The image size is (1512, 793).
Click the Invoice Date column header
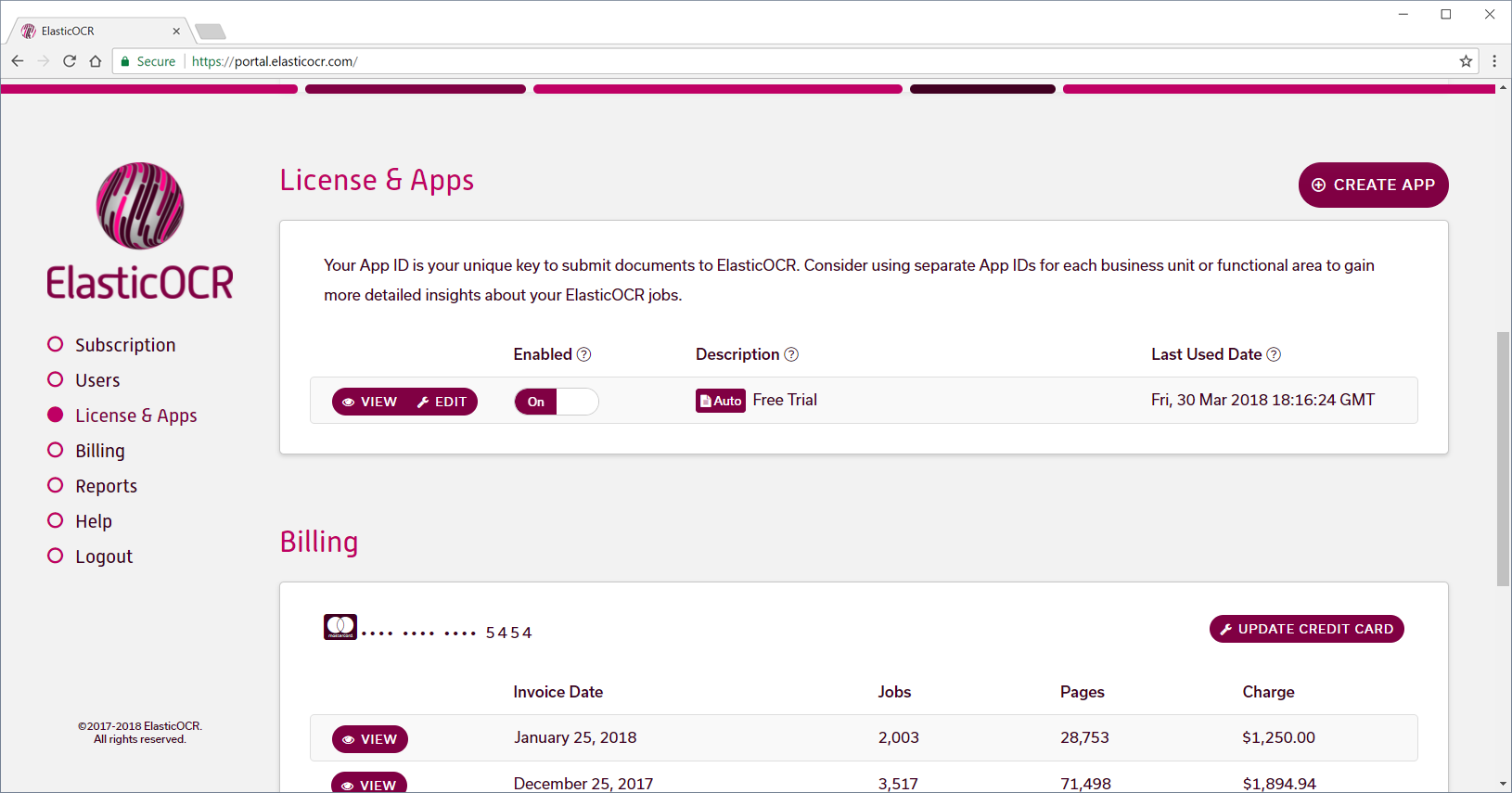[558, 692]
